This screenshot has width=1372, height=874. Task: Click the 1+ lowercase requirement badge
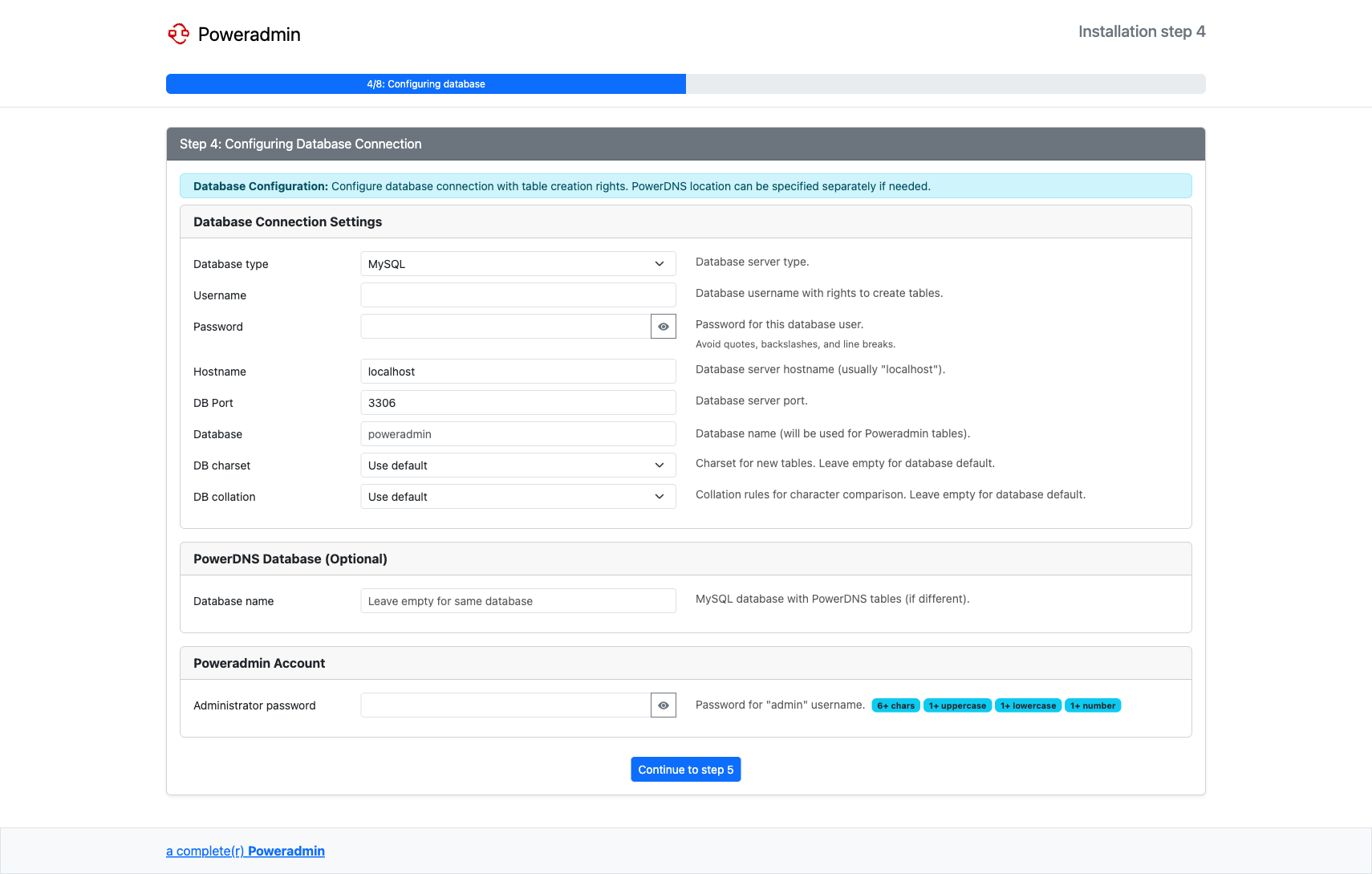click(x=1028, y=705)
